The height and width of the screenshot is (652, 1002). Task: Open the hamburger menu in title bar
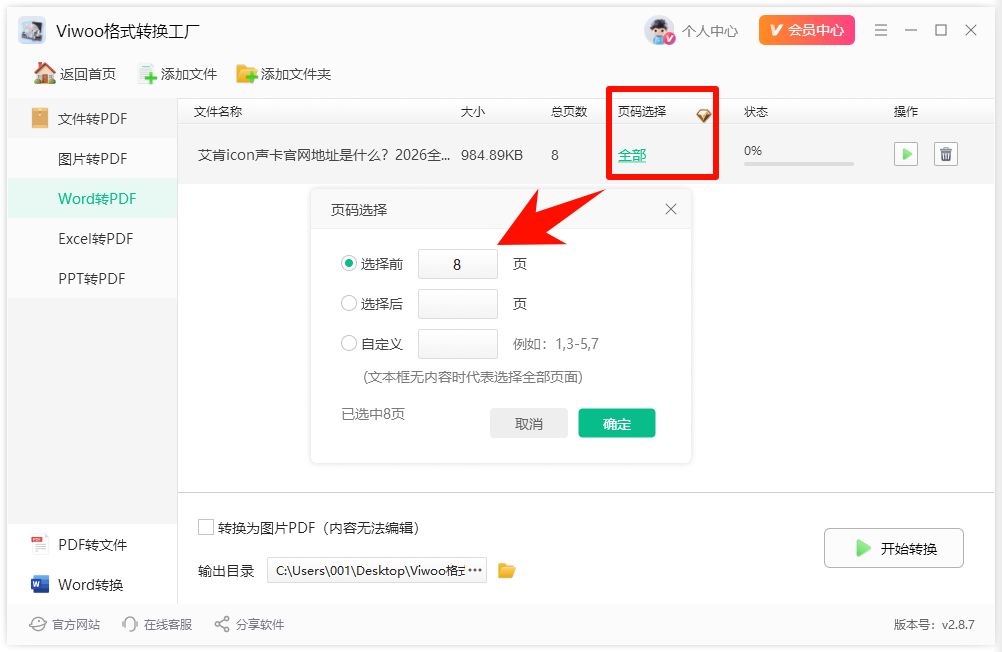tap(881, 30)
